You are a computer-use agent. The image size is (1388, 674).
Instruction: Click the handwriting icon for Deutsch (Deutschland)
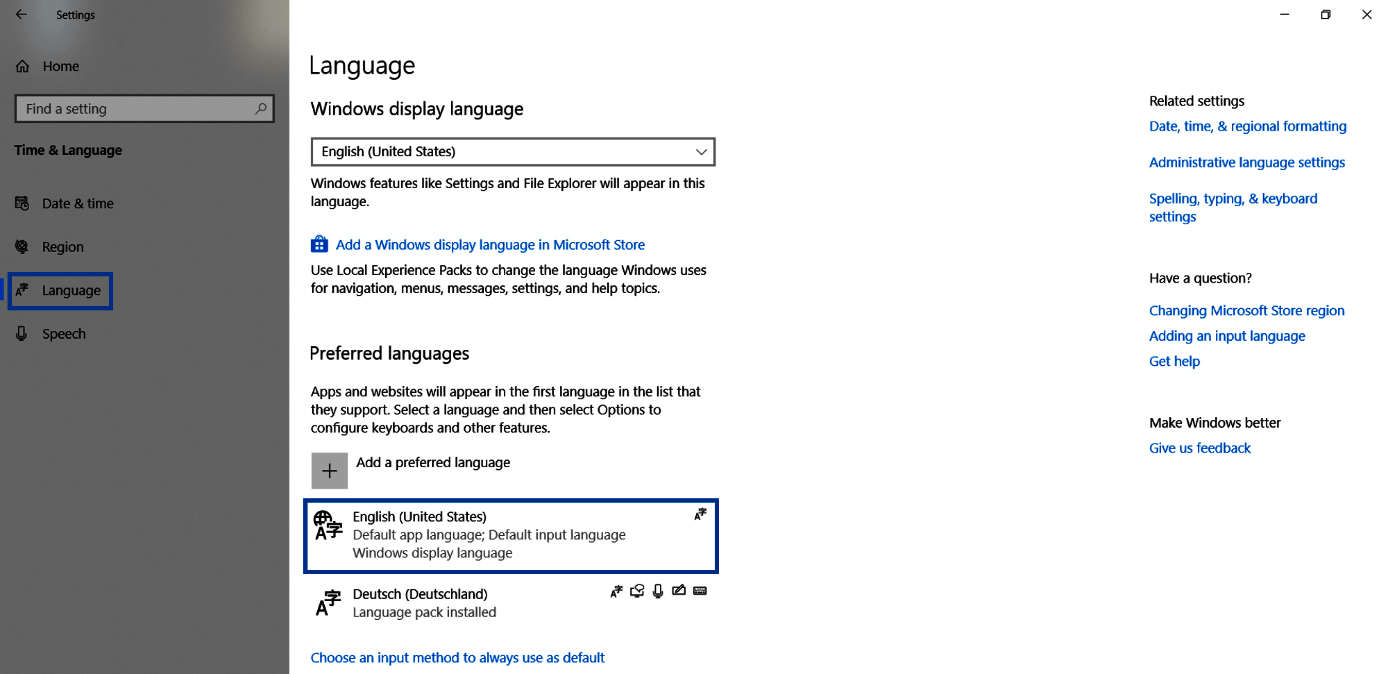(x=679, y=591)
